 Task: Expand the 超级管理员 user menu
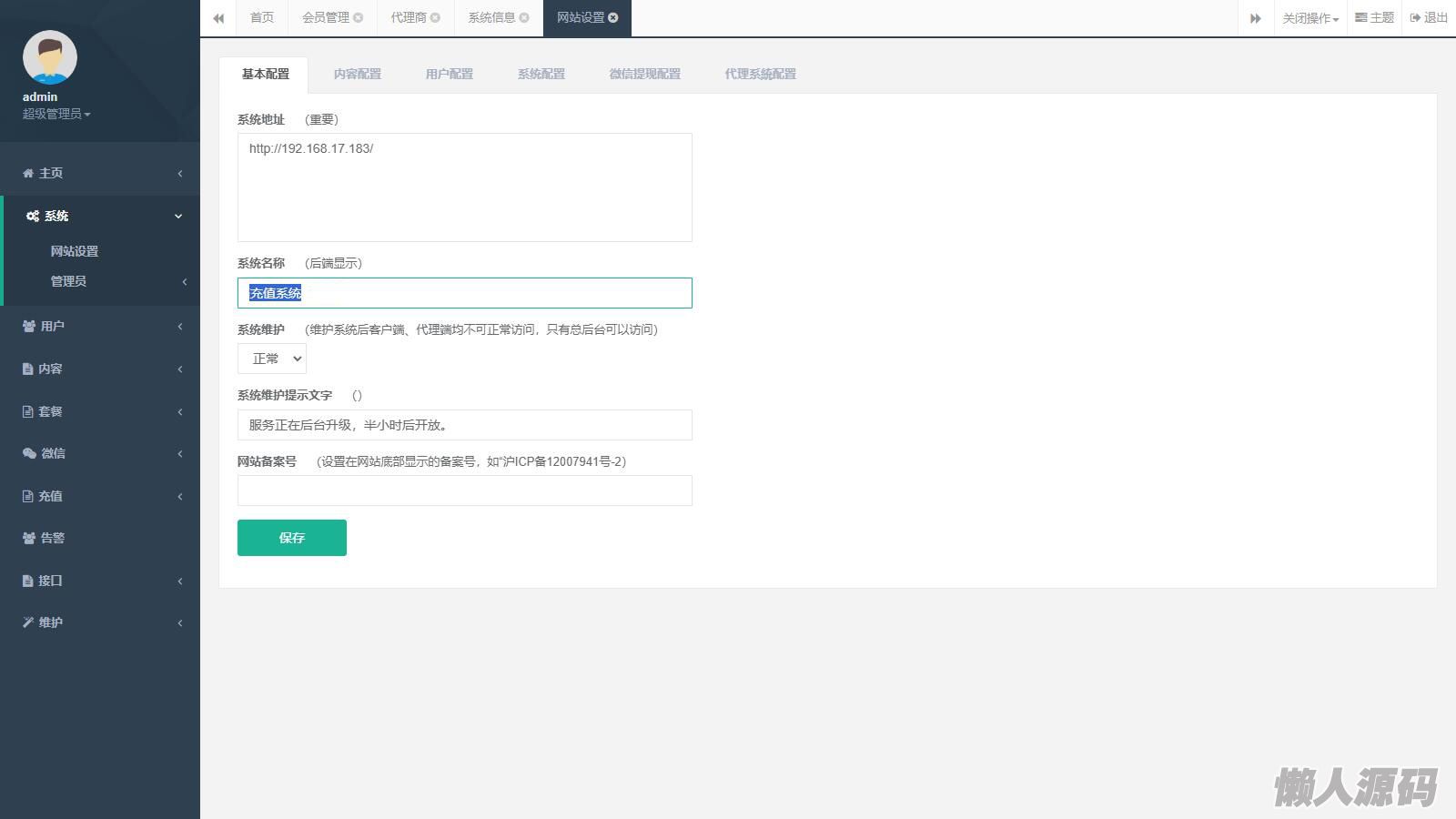point(56,114)
